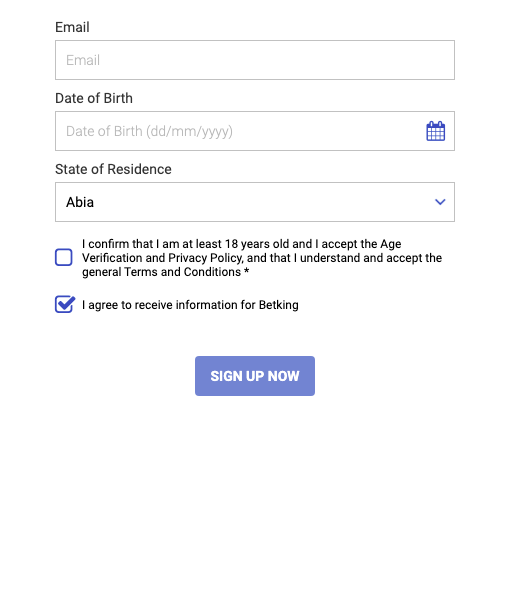Click the grey 'Email' placeholder text
This screenshot has height=591, width=512.
coord(83,60)
